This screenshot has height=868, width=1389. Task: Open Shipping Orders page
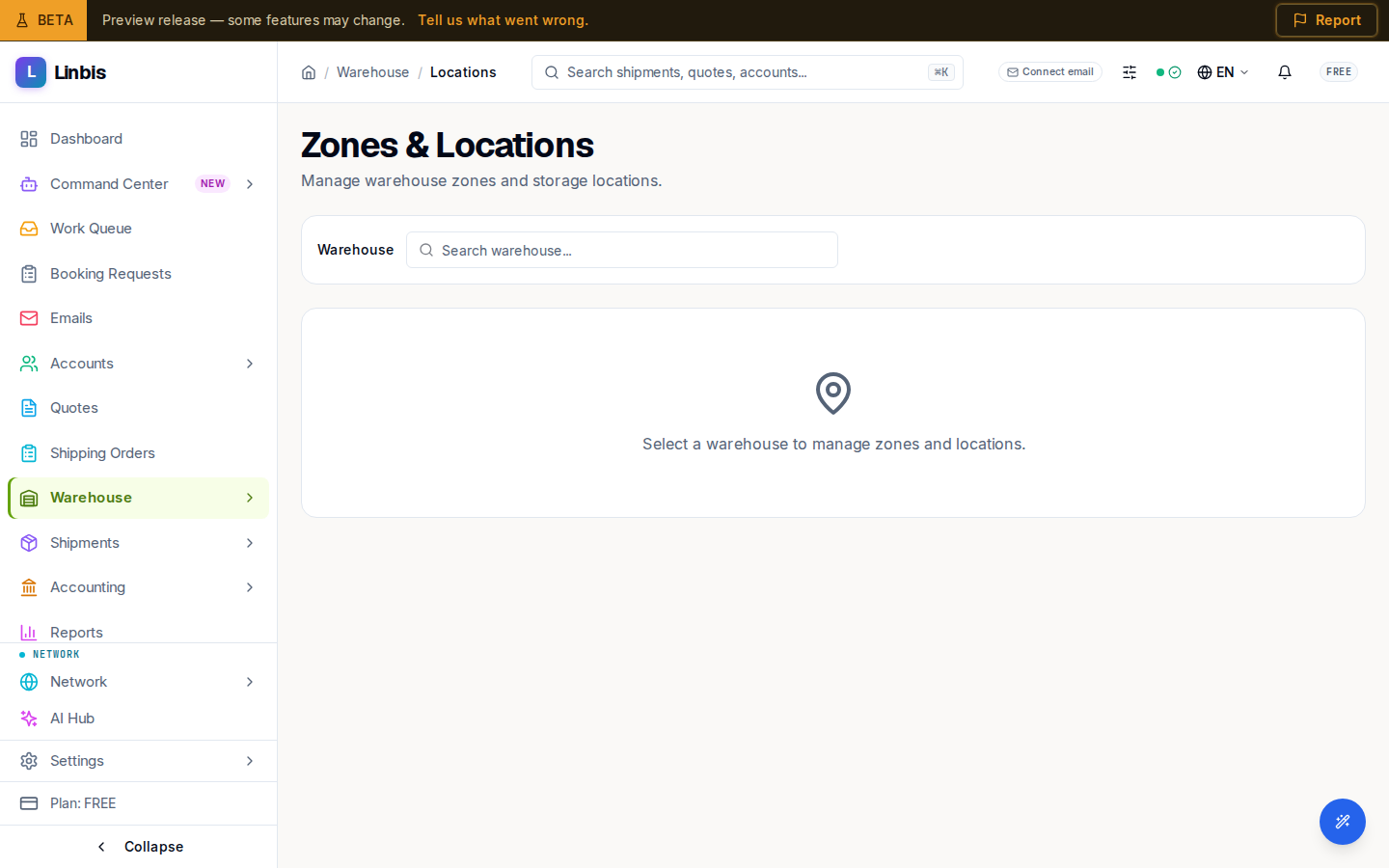coord(138,453)
